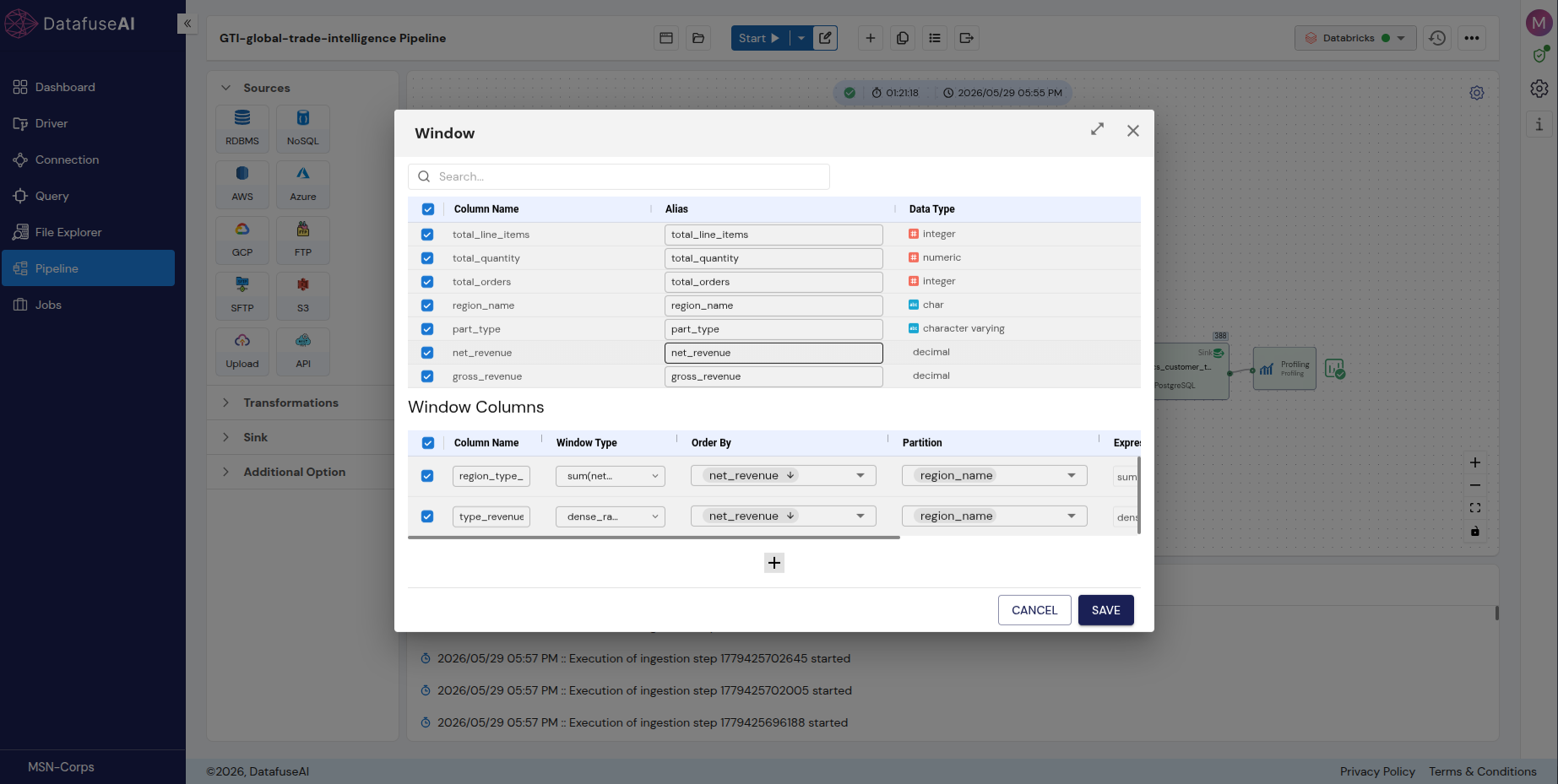
Task: Save the window configuration
Action: [x=1106, y=610]
